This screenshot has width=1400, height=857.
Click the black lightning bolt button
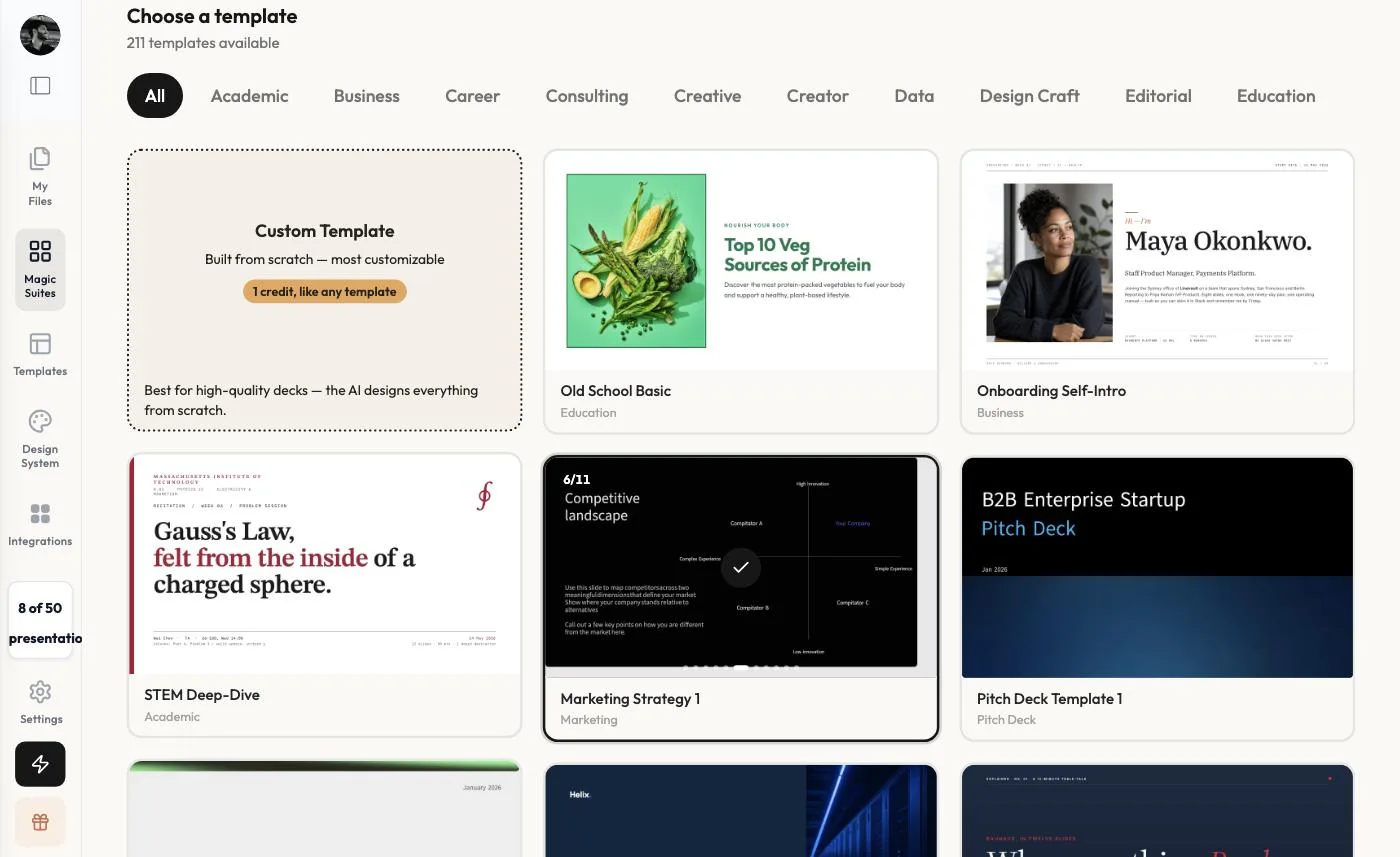(x=40, y=765)
